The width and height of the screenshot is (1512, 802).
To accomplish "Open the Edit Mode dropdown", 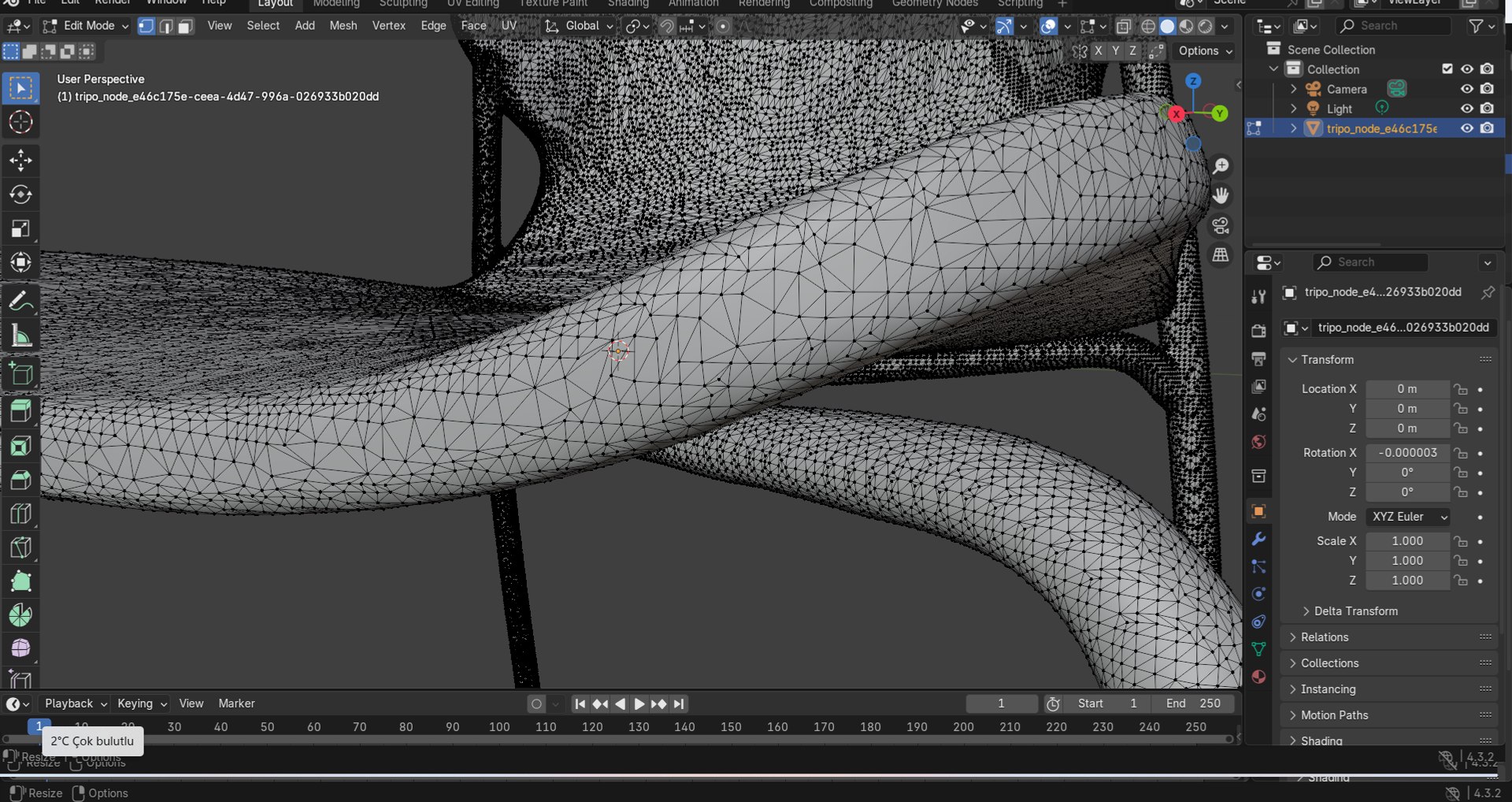I will point(85,26).
